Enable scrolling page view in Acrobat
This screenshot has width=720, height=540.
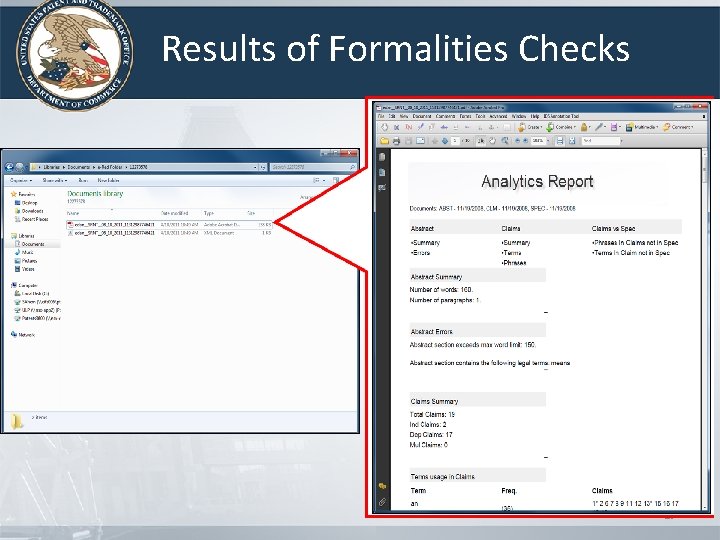(560, 141)
